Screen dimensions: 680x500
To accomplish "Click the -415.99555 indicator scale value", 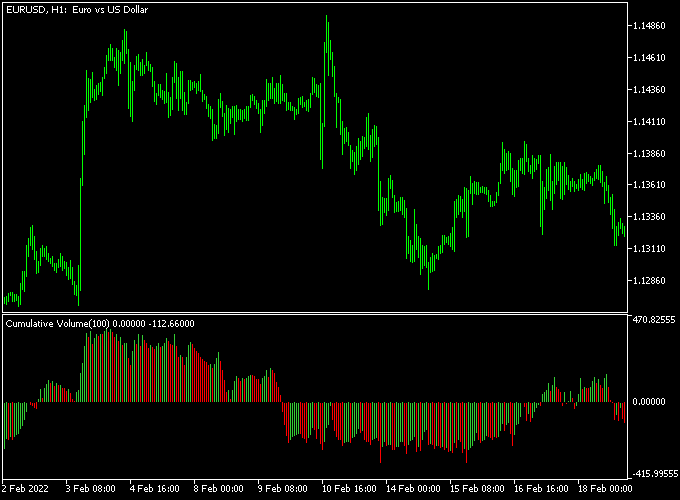I will (x=652, y=474).
